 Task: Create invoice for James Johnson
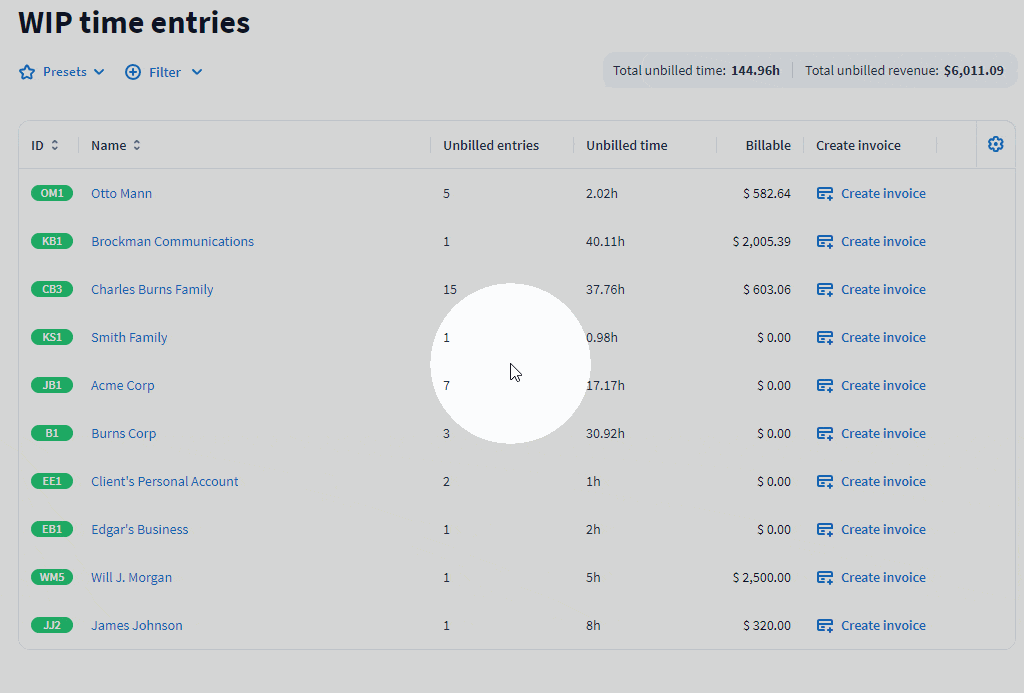tap(882, 625)
